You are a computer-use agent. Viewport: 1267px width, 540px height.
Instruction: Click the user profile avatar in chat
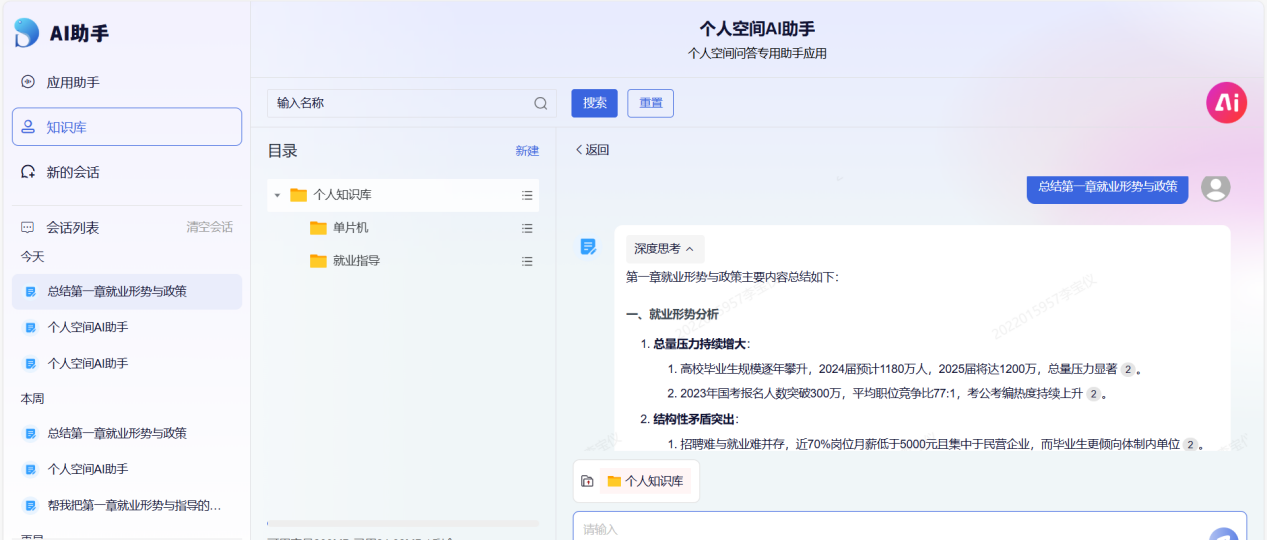coord(1215,187)
